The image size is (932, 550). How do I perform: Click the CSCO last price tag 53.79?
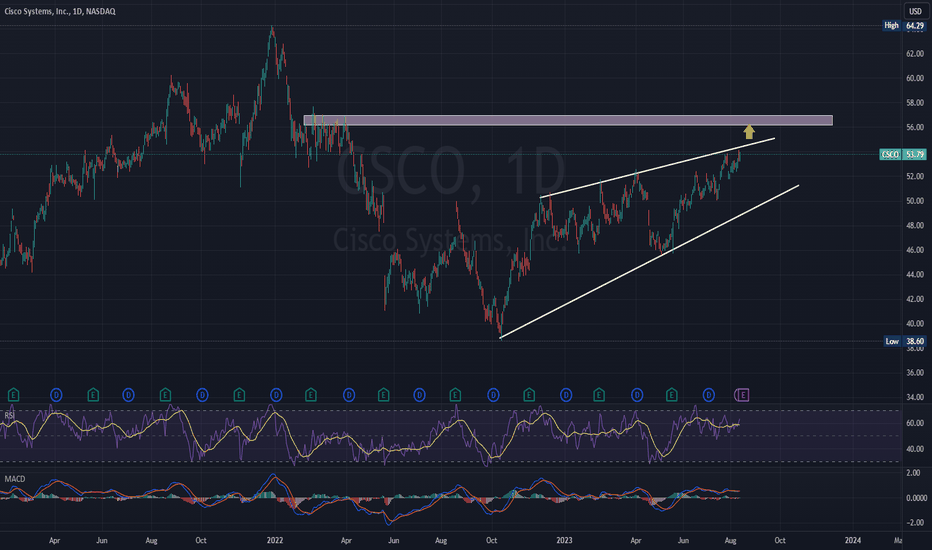(x=903, y=155)
